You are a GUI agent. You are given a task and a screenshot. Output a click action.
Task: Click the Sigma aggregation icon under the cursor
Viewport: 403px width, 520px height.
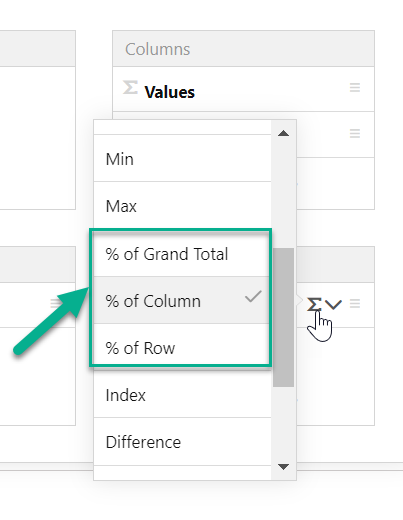[x=314, y=304]
